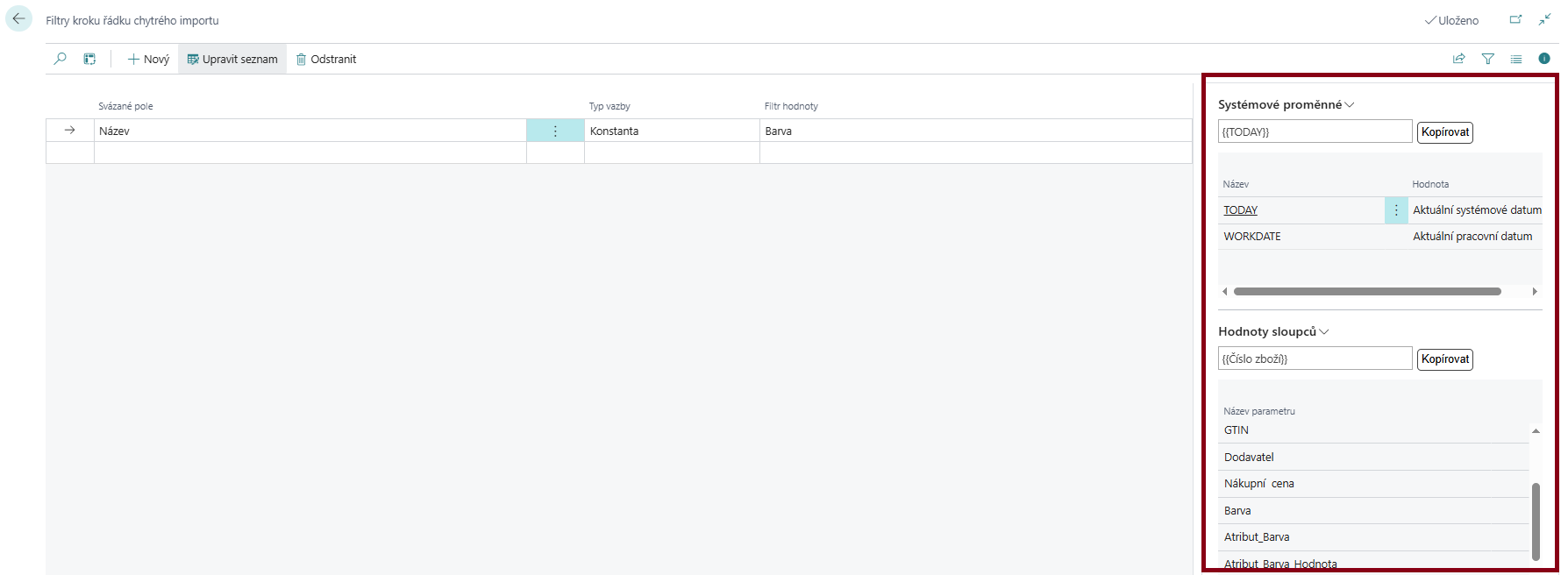Toggle Upravit seznam edit mode
Image resolution: width=1568 pixels, height=575 pixels.
tap(232, 59)
